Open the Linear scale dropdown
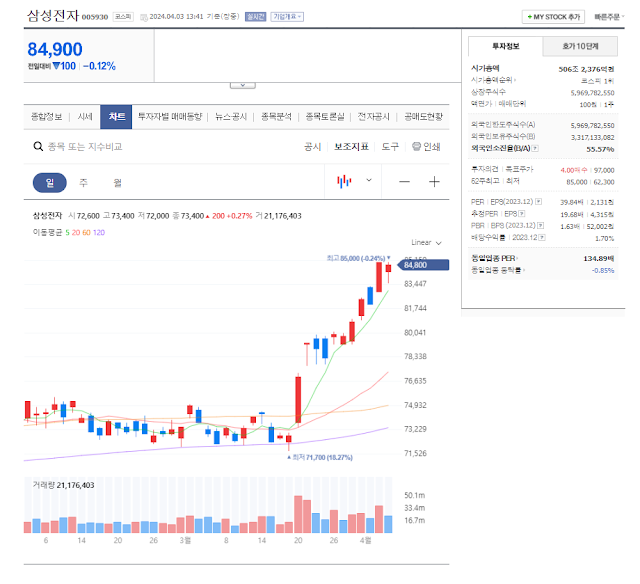640x584 pixels. 426,243
